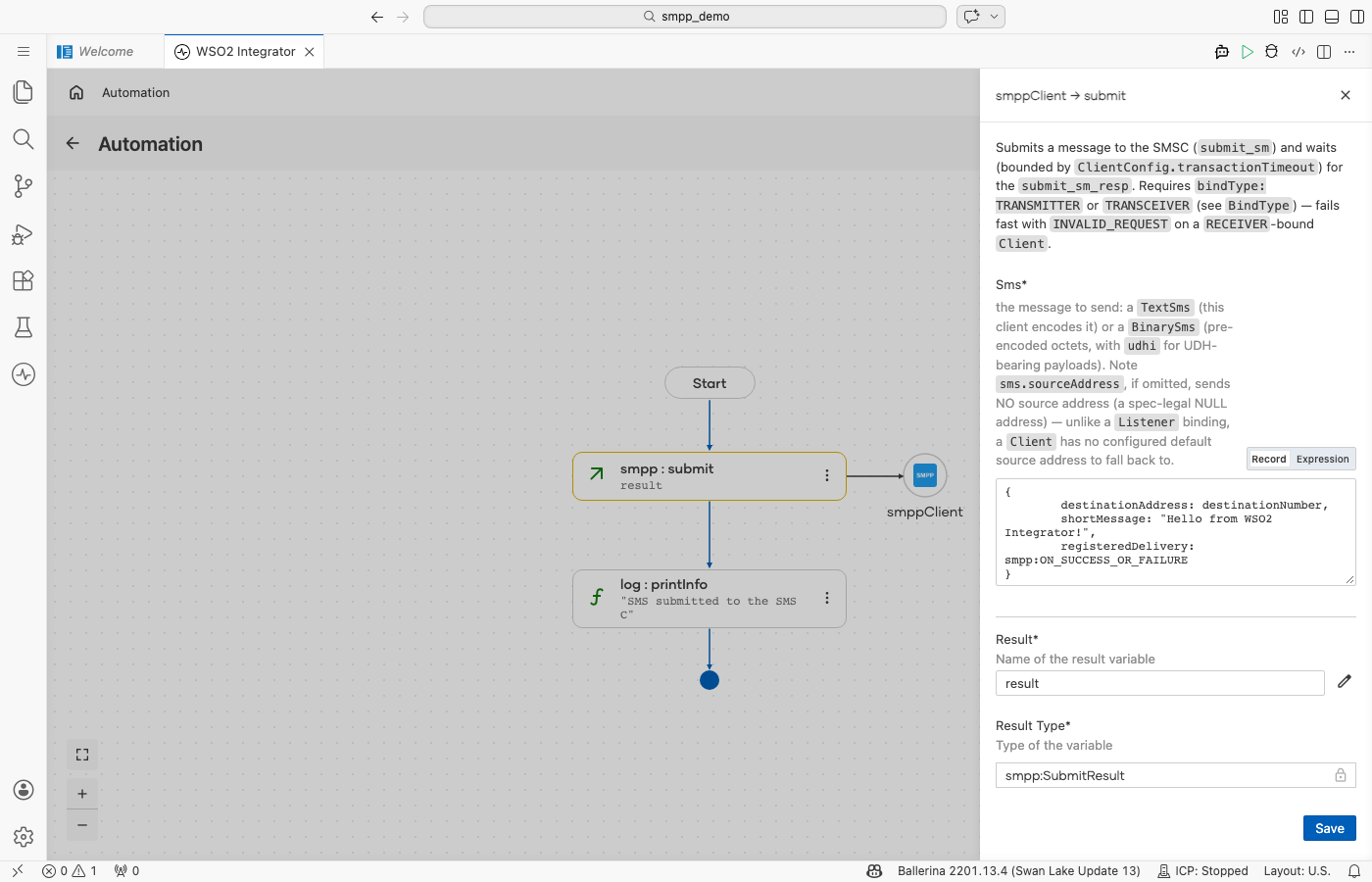Start debugging with the bug icon
This screenshot has width=1372, height=882.
coord(1272,52)
